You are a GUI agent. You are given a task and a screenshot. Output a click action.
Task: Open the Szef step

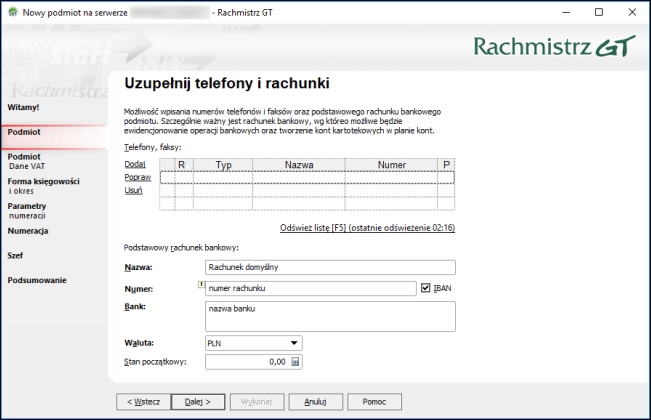(15, 255)
